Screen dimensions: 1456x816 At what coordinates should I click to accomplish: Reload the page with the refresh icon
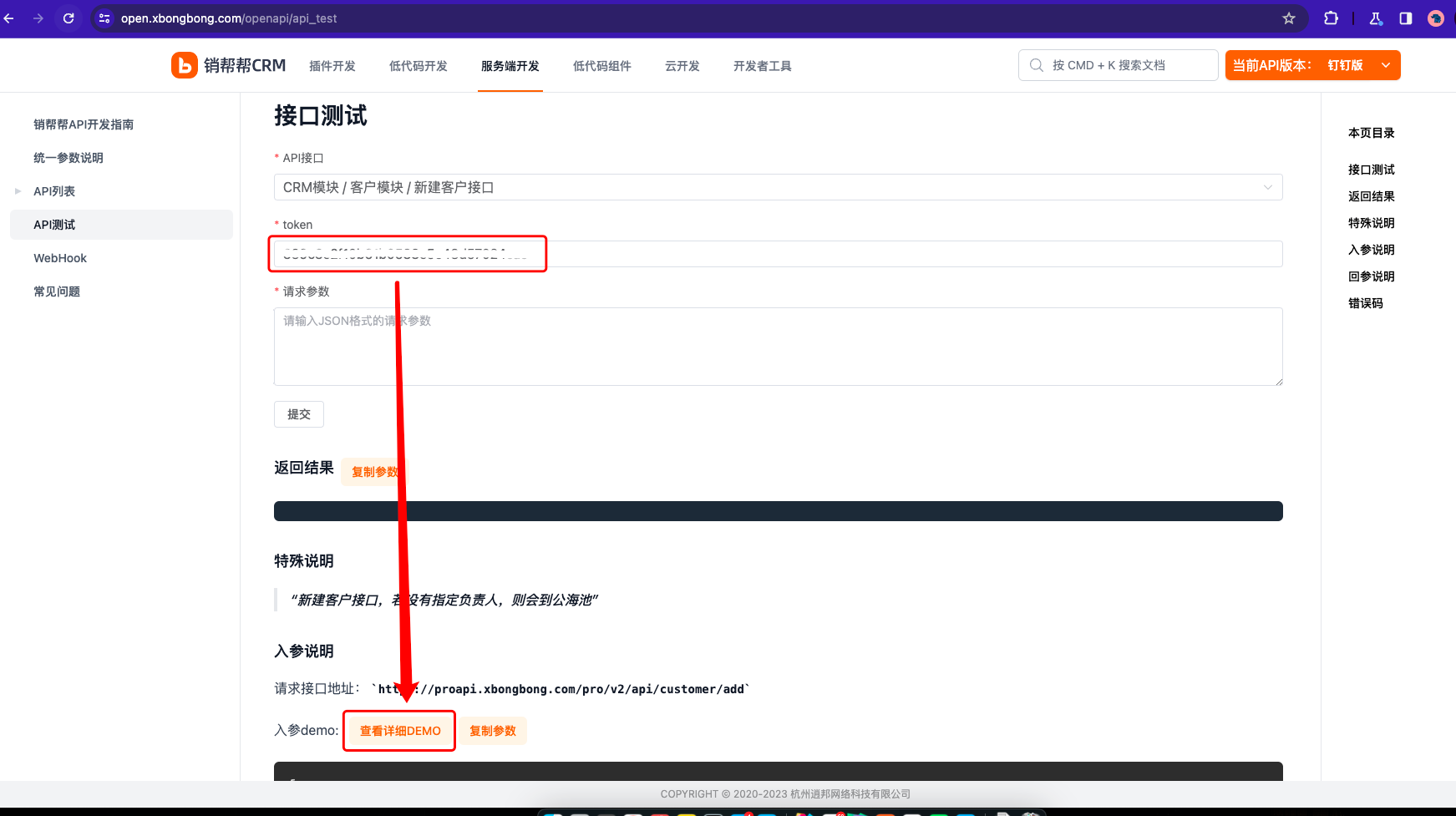[x=68, y=18]
